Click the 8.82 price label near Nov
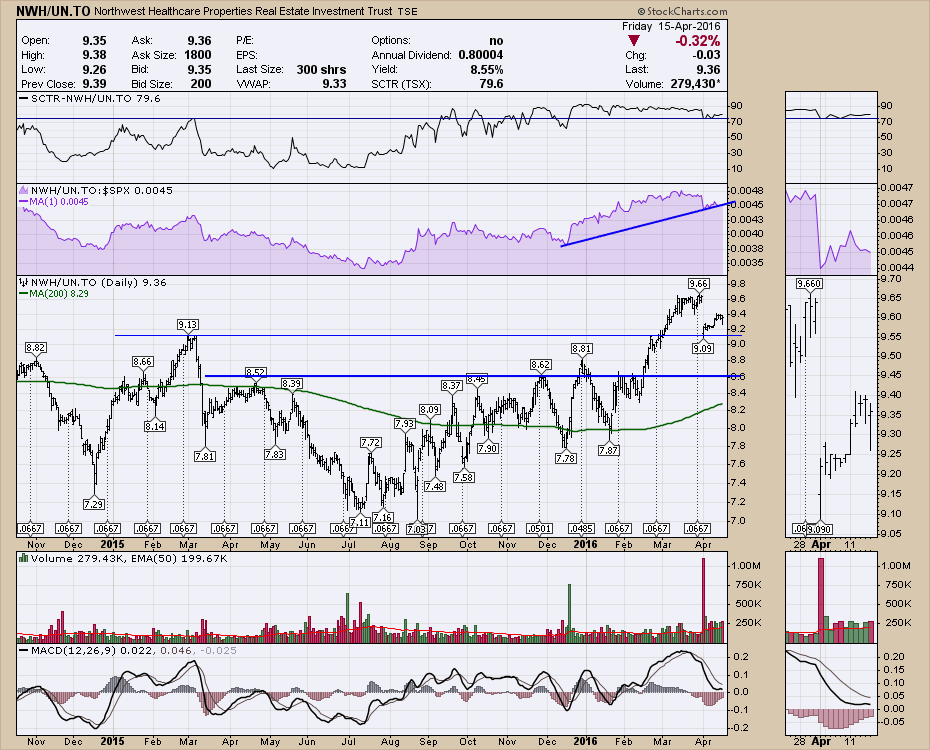The image size is (930, 750). click(x=36, y=347)
